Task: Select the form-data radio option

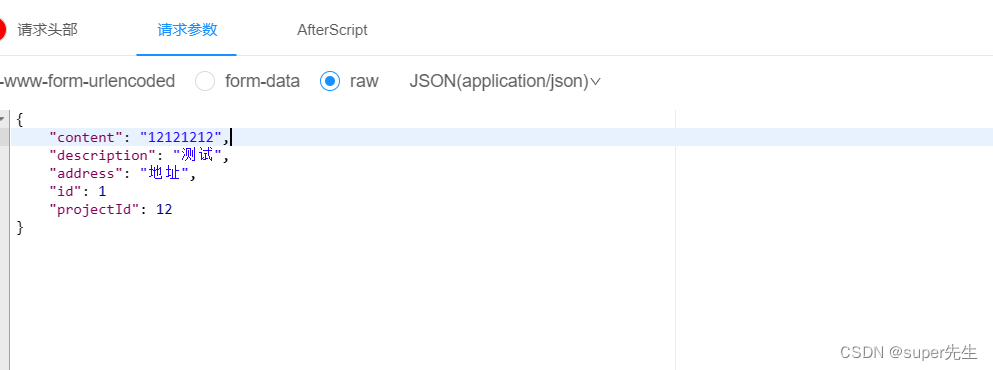Action: point(205,81)
